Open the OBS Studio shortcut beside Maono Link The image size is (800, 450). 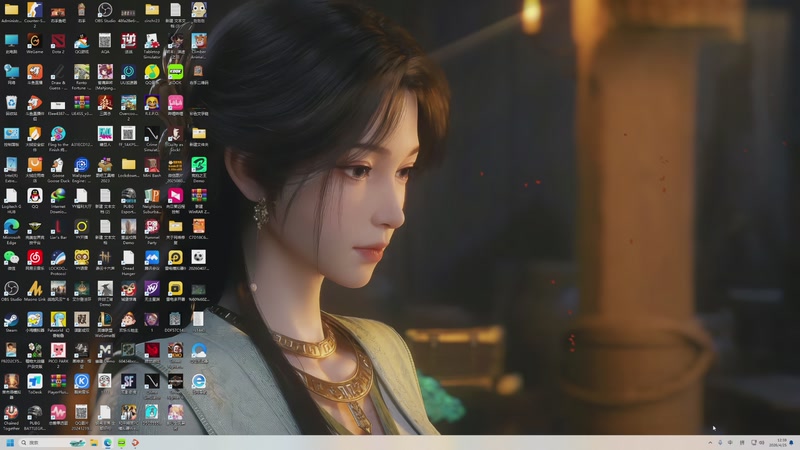coord(11,289)
